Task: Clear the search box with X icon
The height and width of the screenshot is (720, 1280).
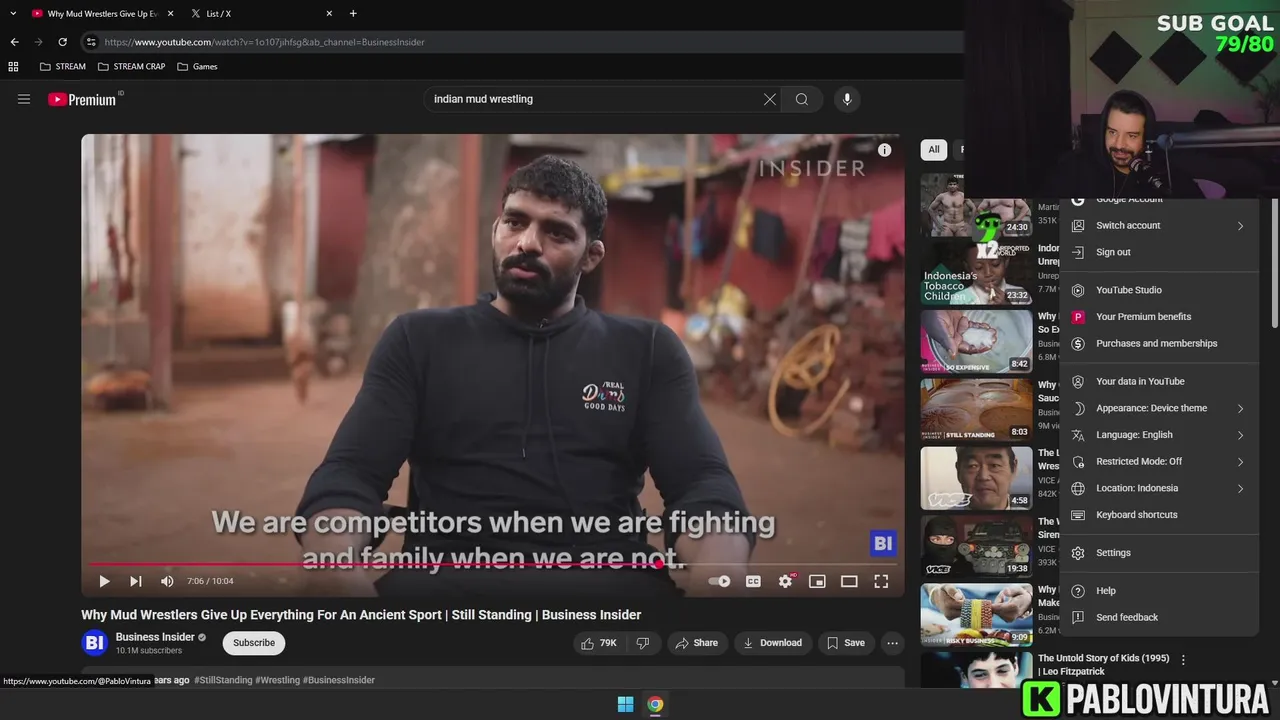Action: 770,99
